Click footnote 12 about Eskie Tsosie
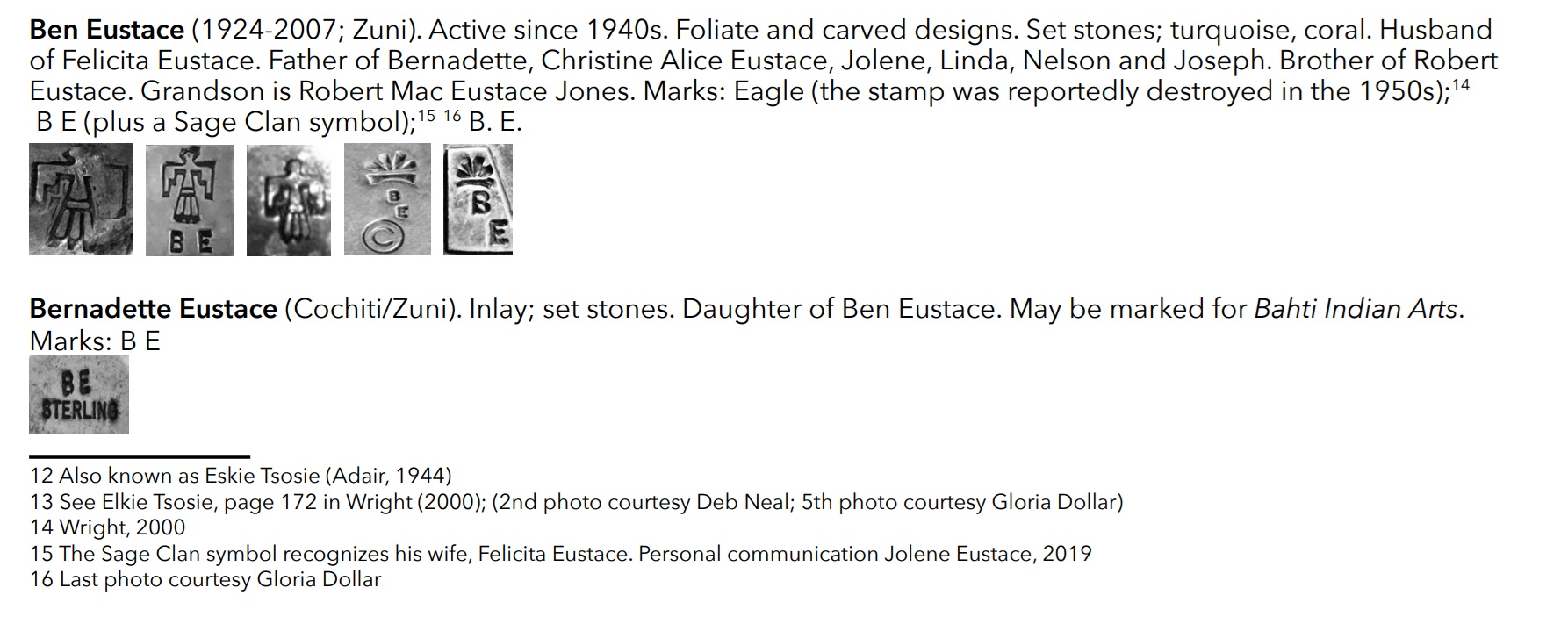 point(241,476)
